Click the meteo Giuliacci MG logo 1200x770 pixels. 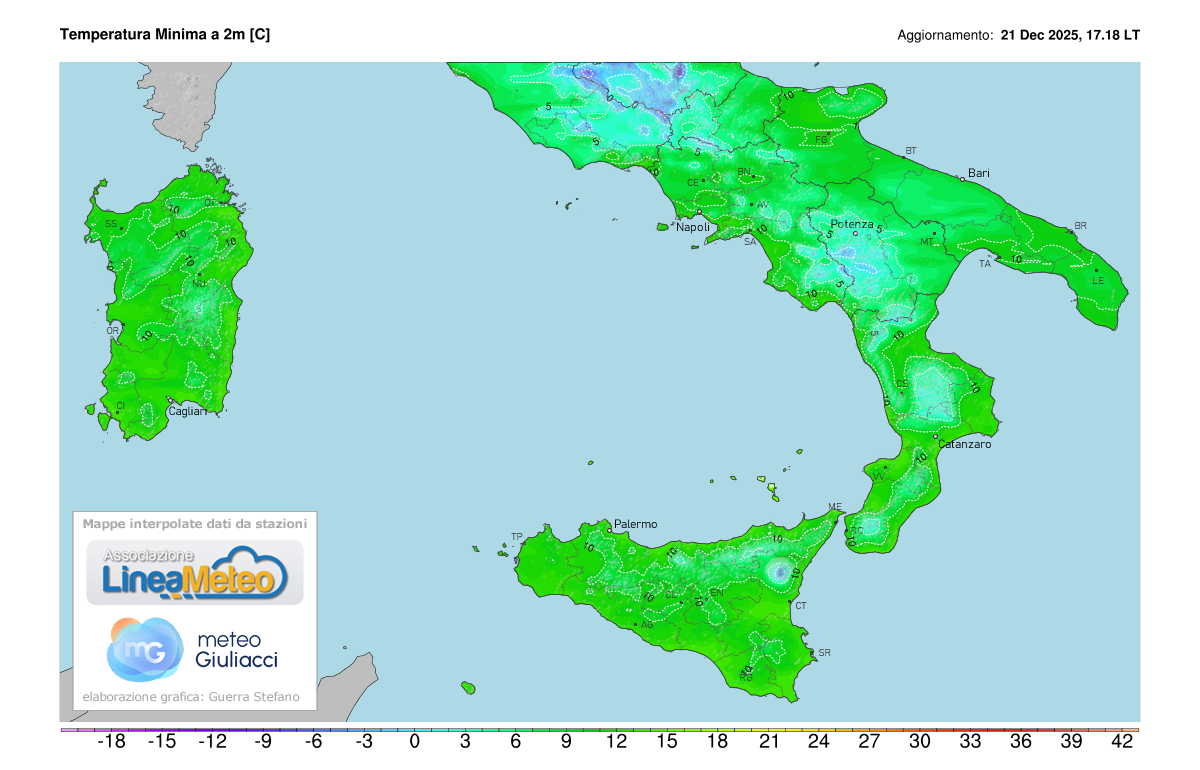(x=146, y=648)
